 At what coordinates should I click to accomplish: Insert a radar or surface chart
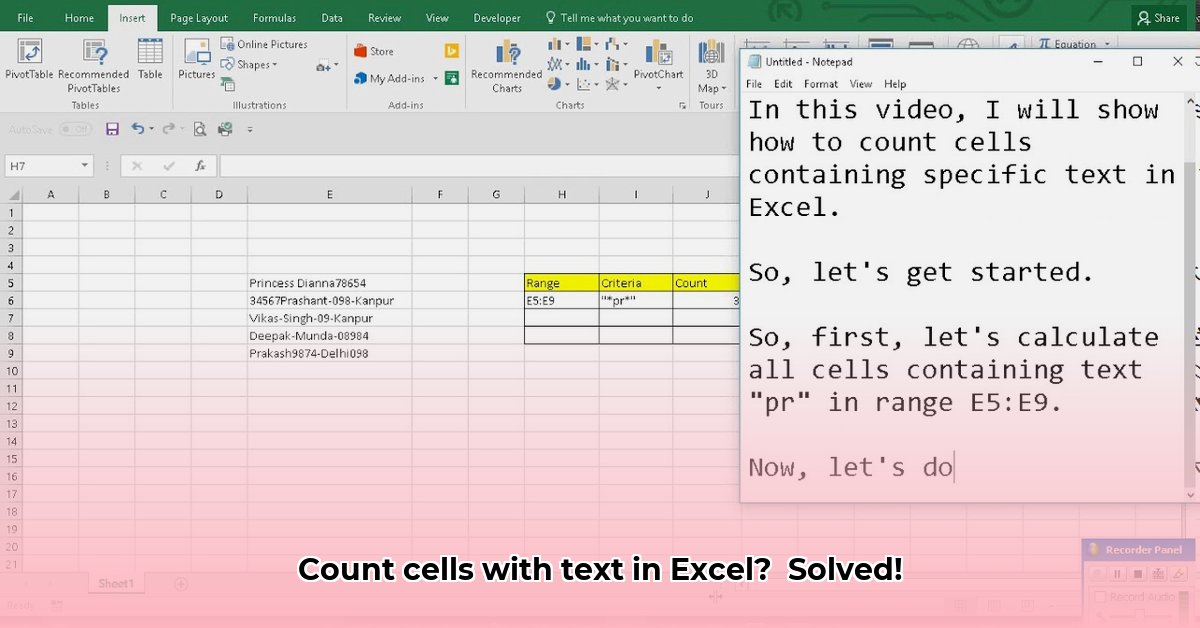click(x=617, y=84)
